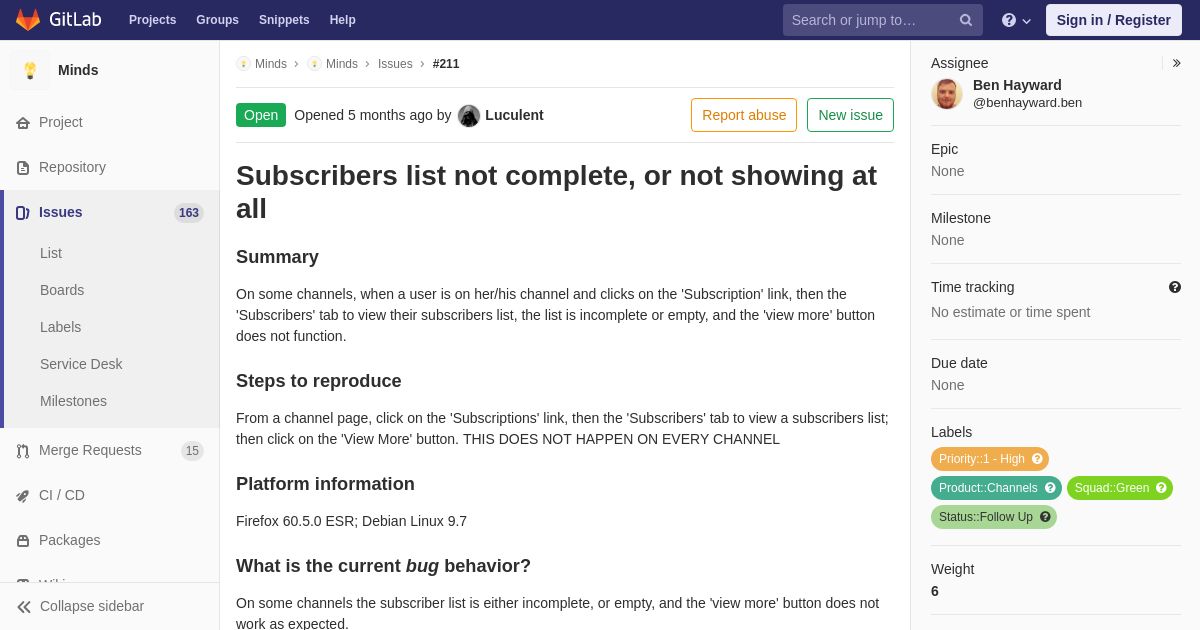Open the Help question mark menu

point(1016,20)
